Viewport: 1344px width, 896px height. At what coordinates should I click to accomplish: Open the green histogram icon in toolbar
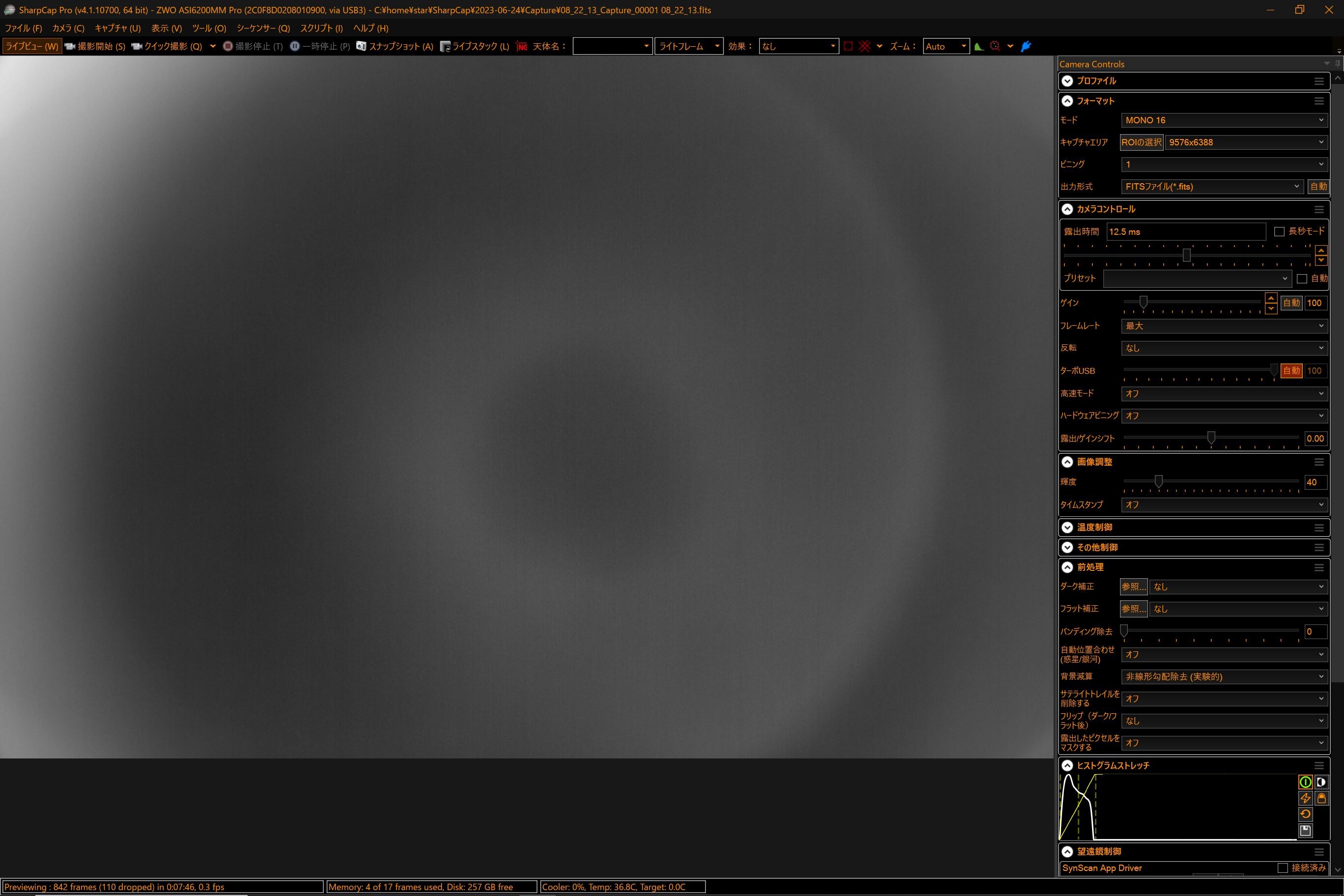pyautogui.click(x=979, y=46)
